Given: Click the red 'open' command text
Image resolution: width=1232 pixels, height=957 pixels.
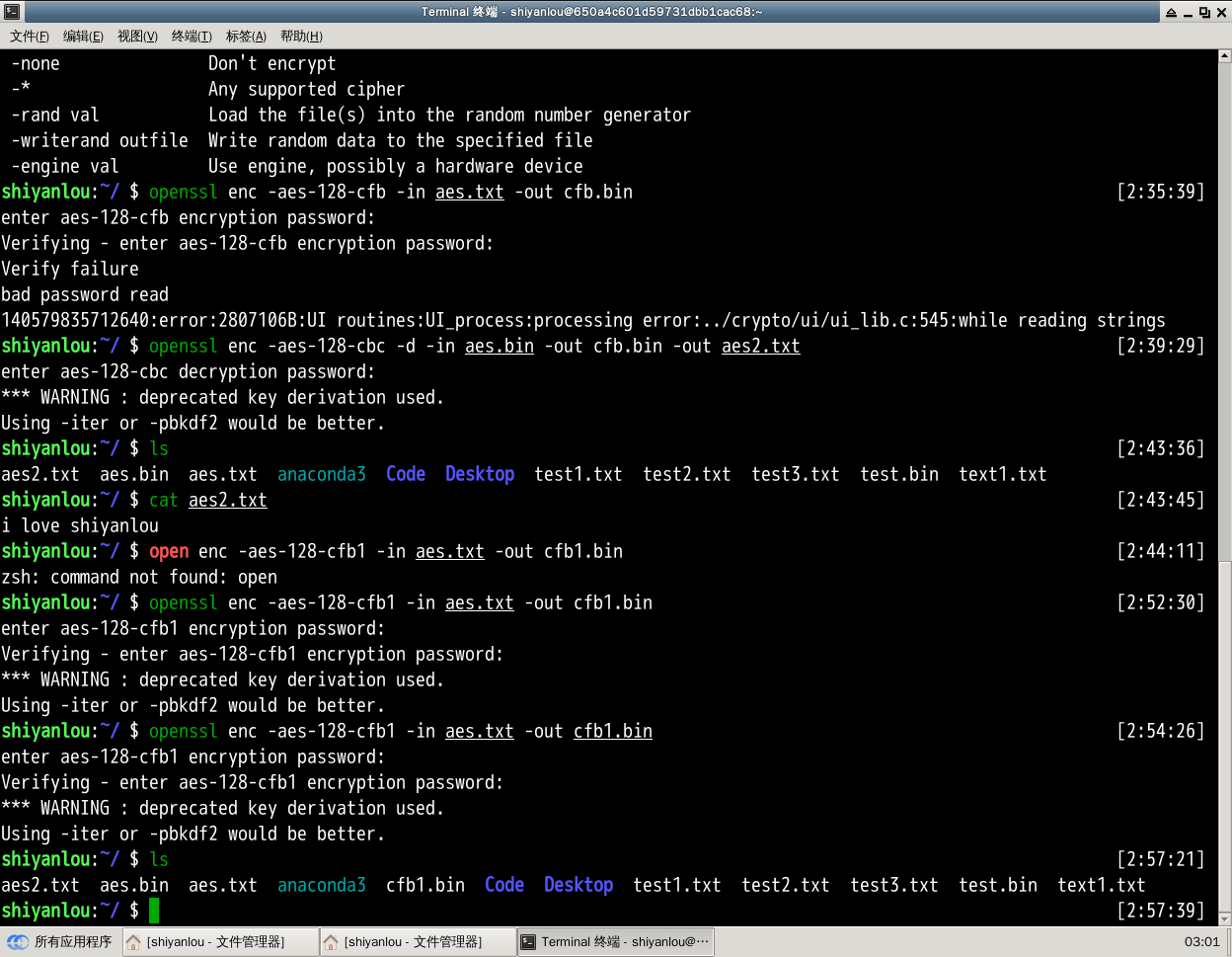Looking at the screenshot, I should [x=169, y=551].
